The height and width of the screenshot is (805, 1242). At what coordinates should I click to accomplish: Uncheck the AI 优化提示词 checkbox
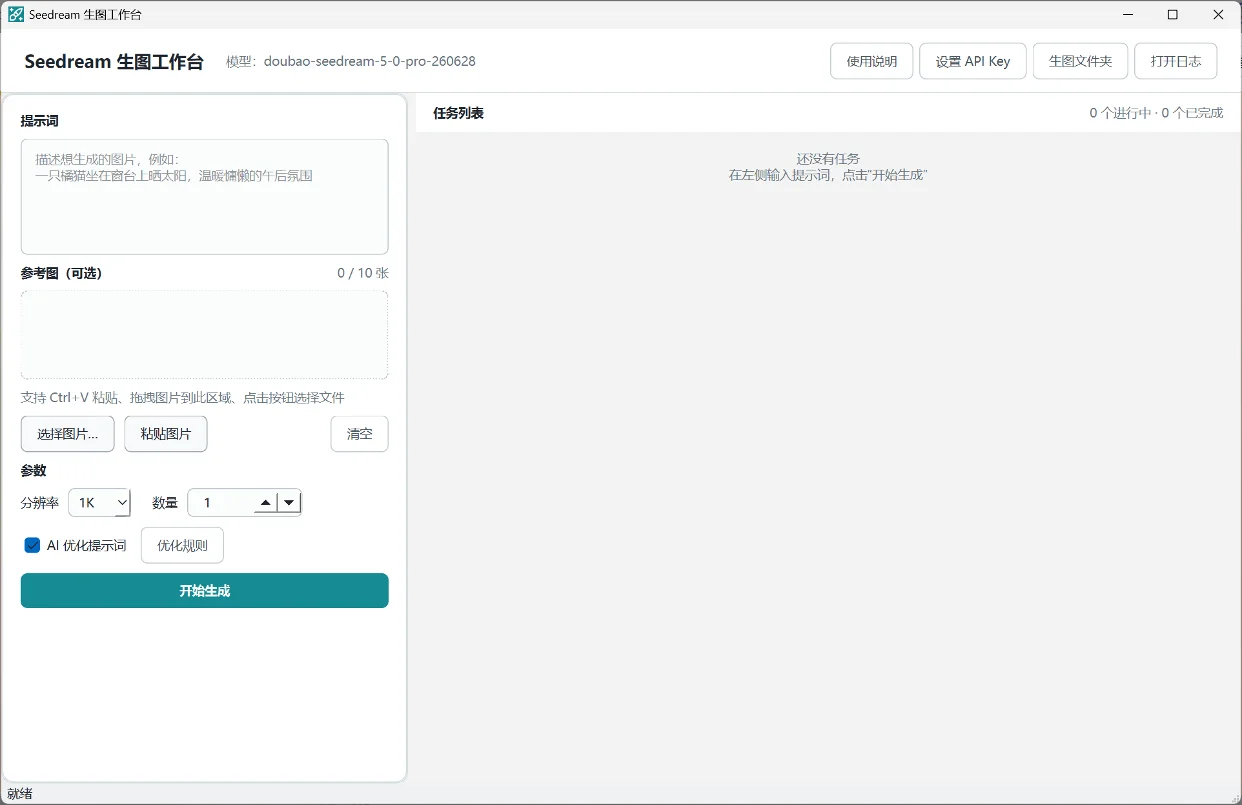pyautogui.click(x=32, y=545)
